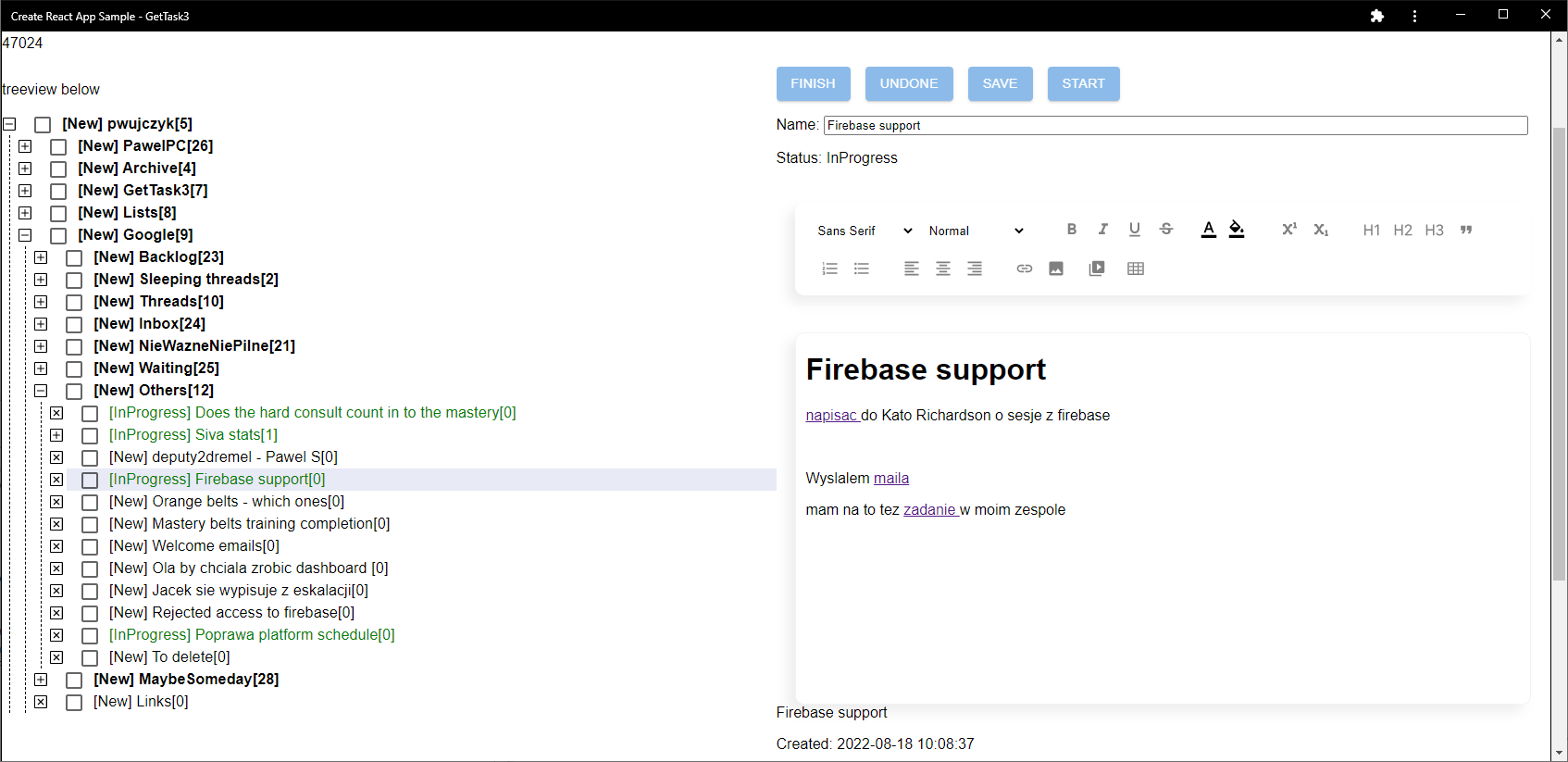Click into the Name input field
The image size is (1568, 762).
1175,125
